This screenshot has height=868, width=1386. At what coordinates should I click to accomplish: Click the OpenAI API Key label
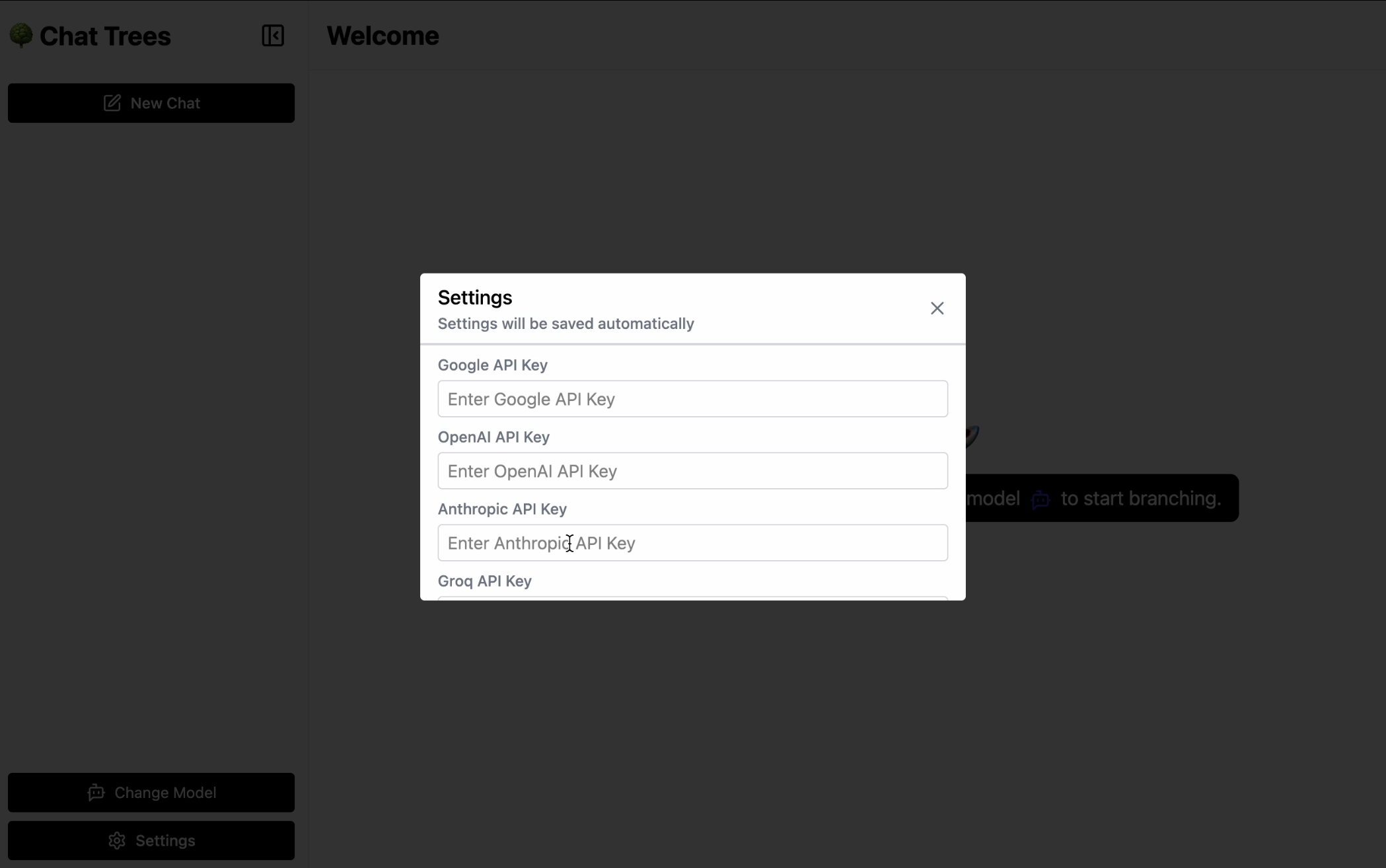[494, 437]
